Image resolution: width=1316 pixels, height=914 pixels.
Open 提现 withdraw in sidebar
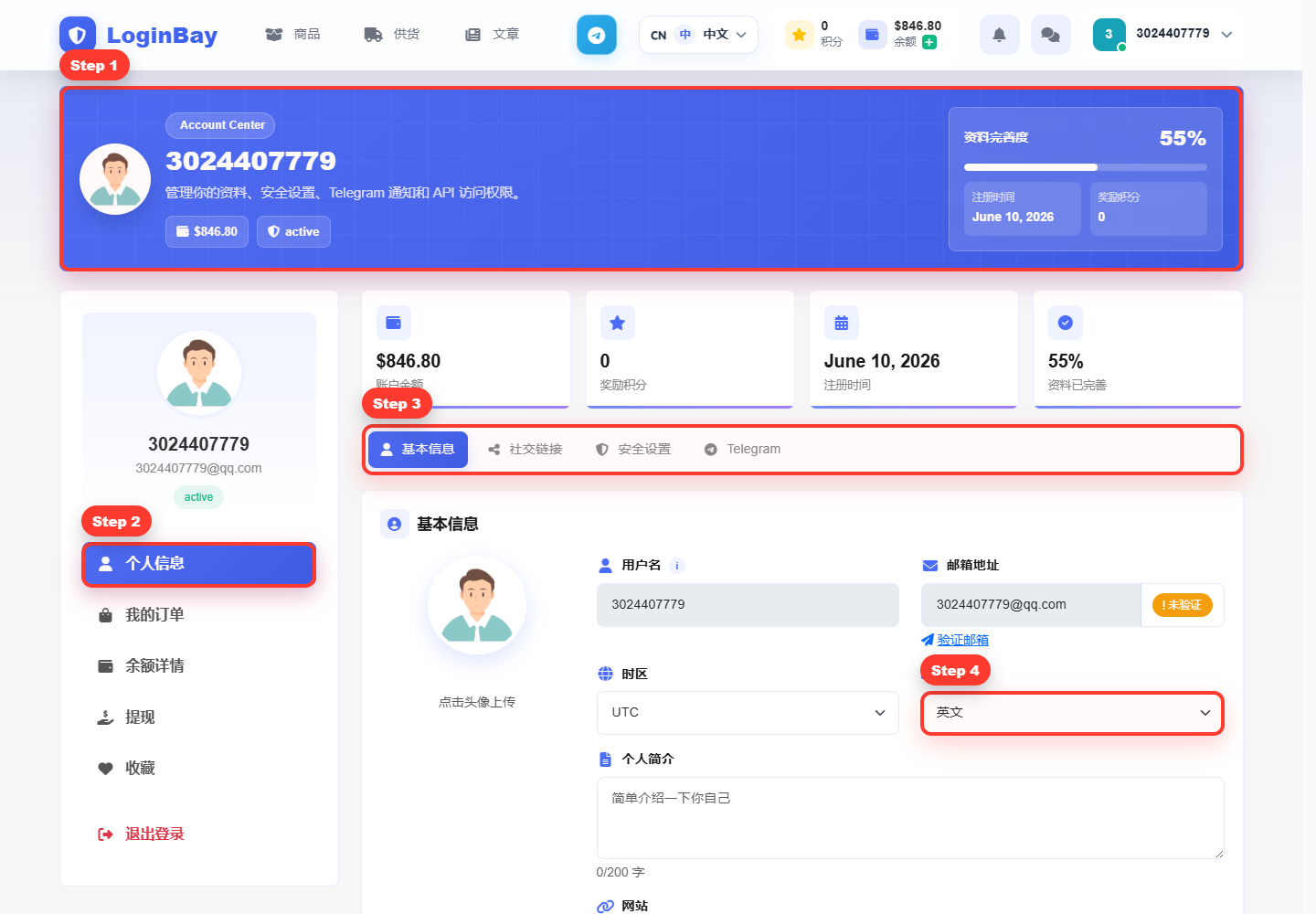point(199,717)
